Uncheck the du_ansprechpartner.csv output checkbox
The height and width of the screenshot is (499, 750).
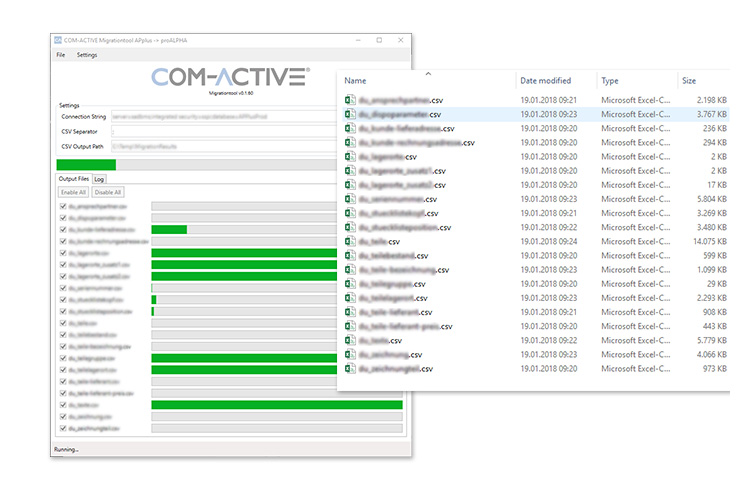63,206
